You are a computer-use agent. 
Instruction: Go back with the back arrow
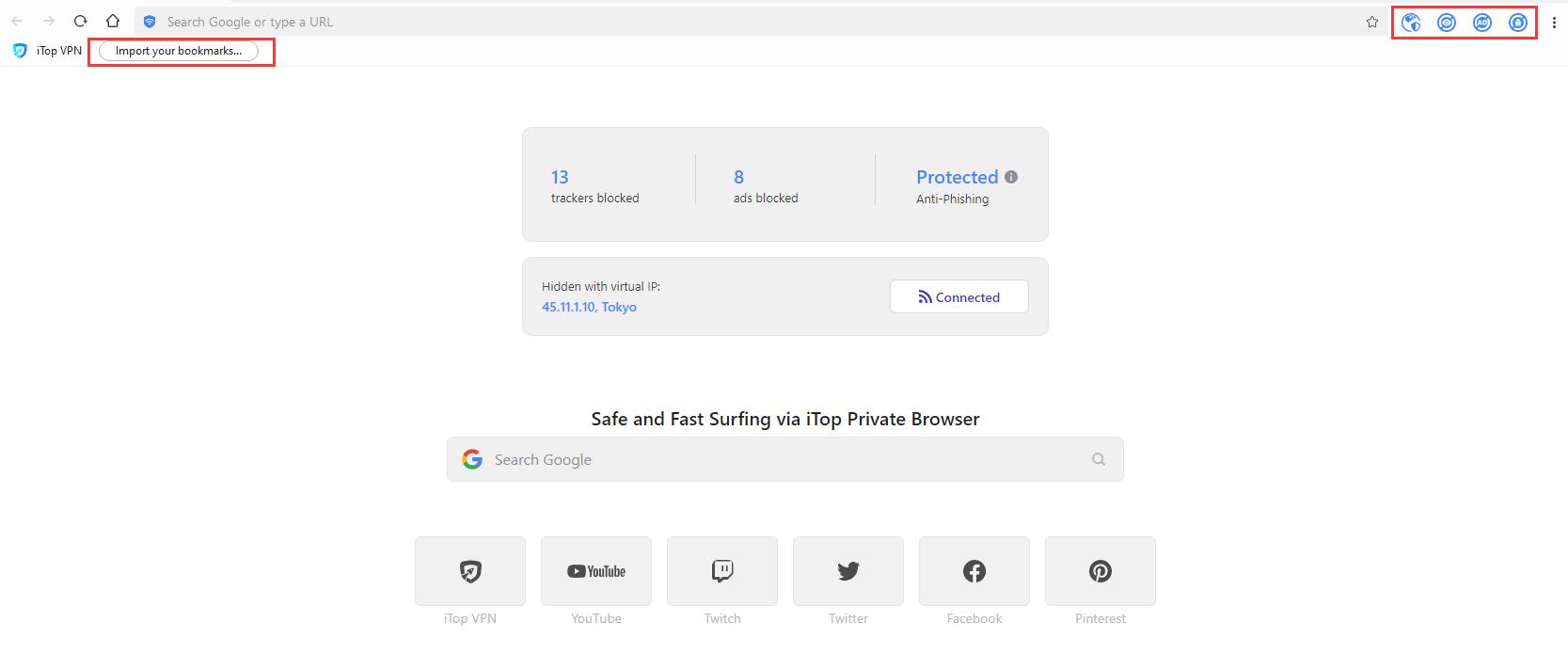click(x=17, y=21)
